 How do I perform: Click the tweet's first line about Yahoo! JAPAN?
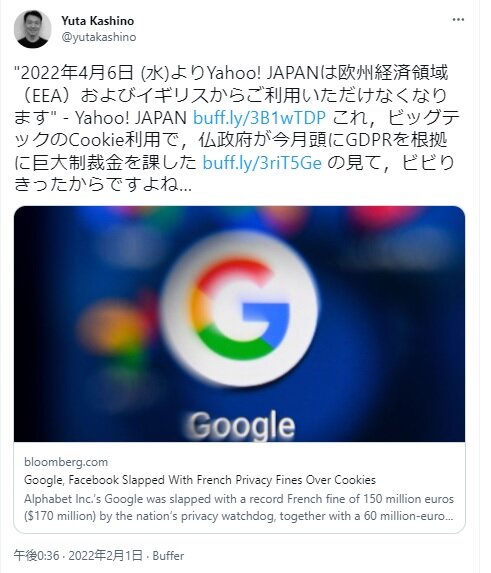231,73
